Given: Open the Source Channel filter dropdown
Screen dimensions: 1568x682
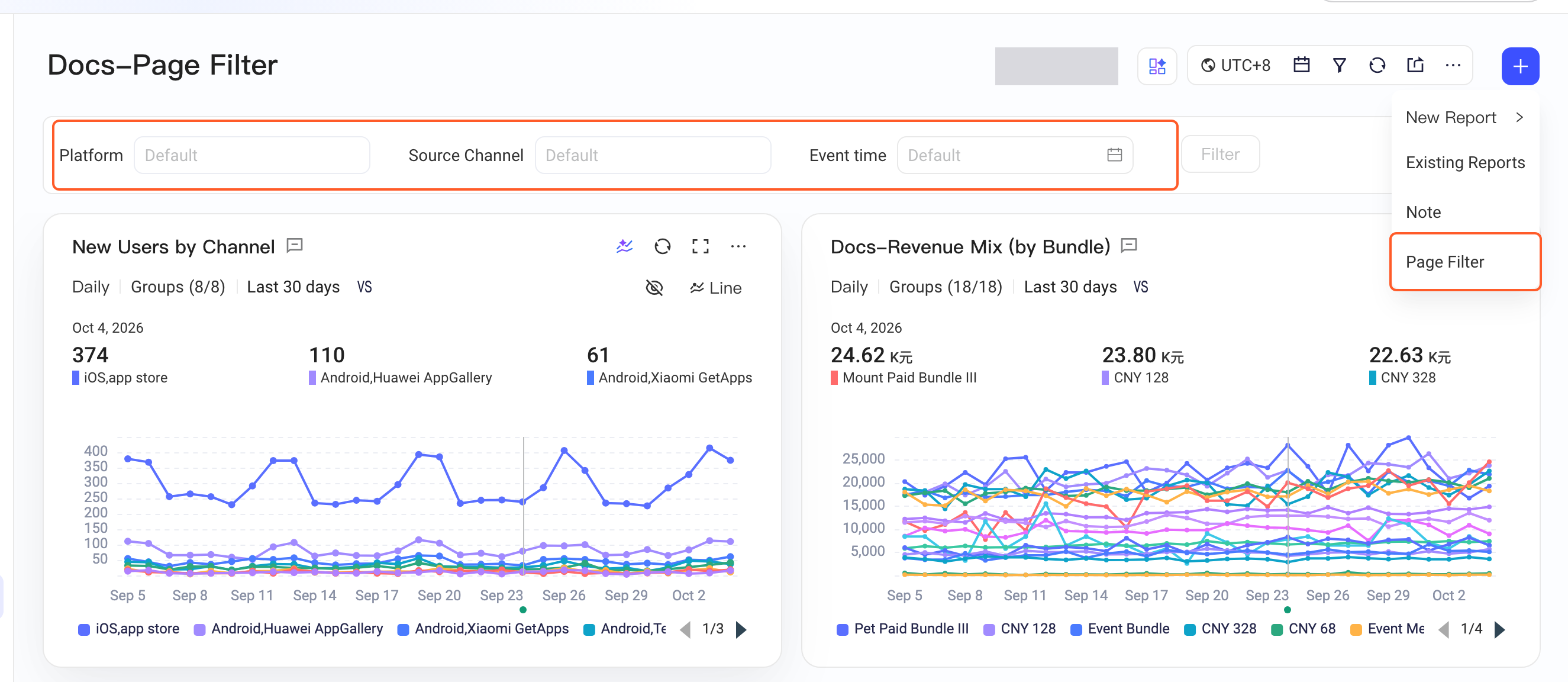Looking at the screenshot, I should coord(653,155).
